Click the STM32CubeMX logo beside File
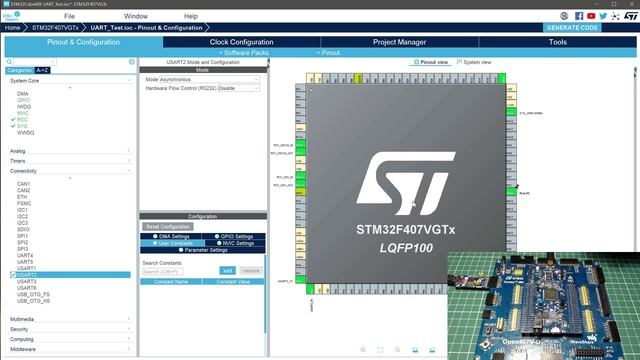The height and width of the screenshot is (360, 640). [11, 16]
